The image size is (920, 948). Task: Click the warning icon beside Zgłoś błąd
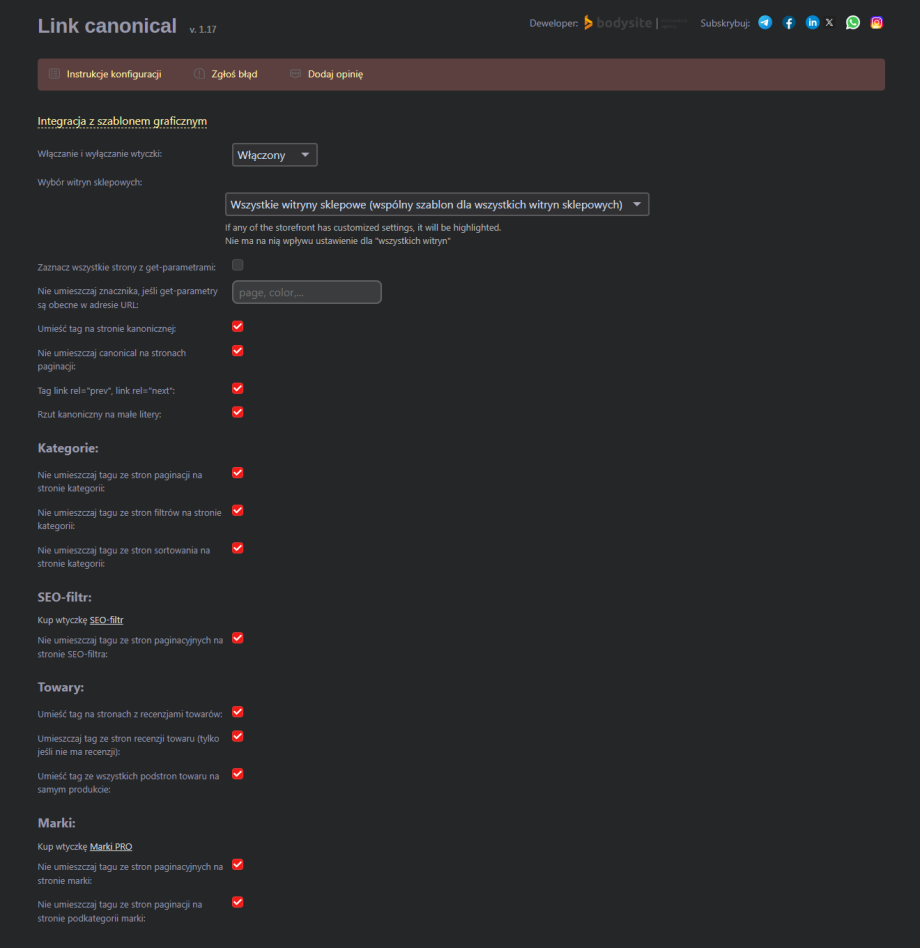[199, 74]
